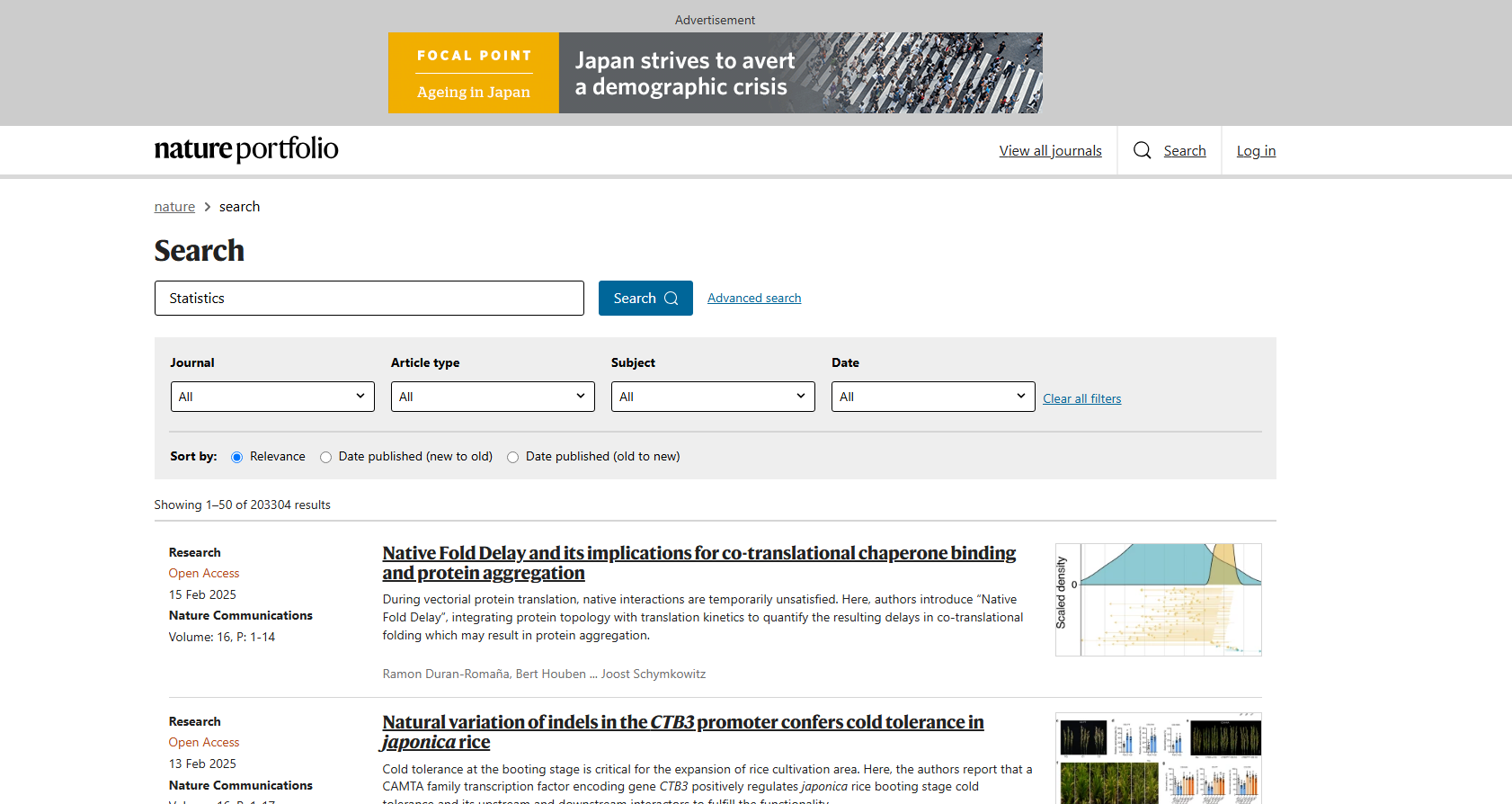
Task: Click the magnifier icon in header
Action: [x=1142, y=150]
